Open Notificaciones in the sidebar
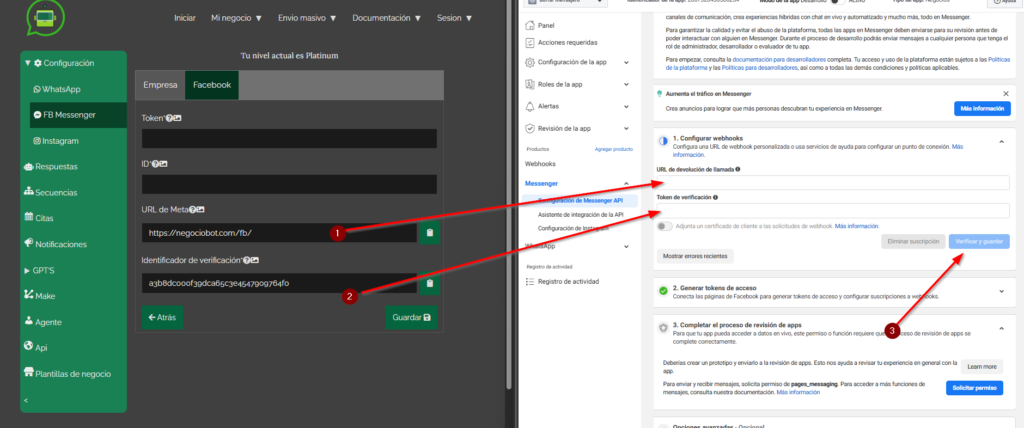1024x428 pixels. click(x=55, y=244)
